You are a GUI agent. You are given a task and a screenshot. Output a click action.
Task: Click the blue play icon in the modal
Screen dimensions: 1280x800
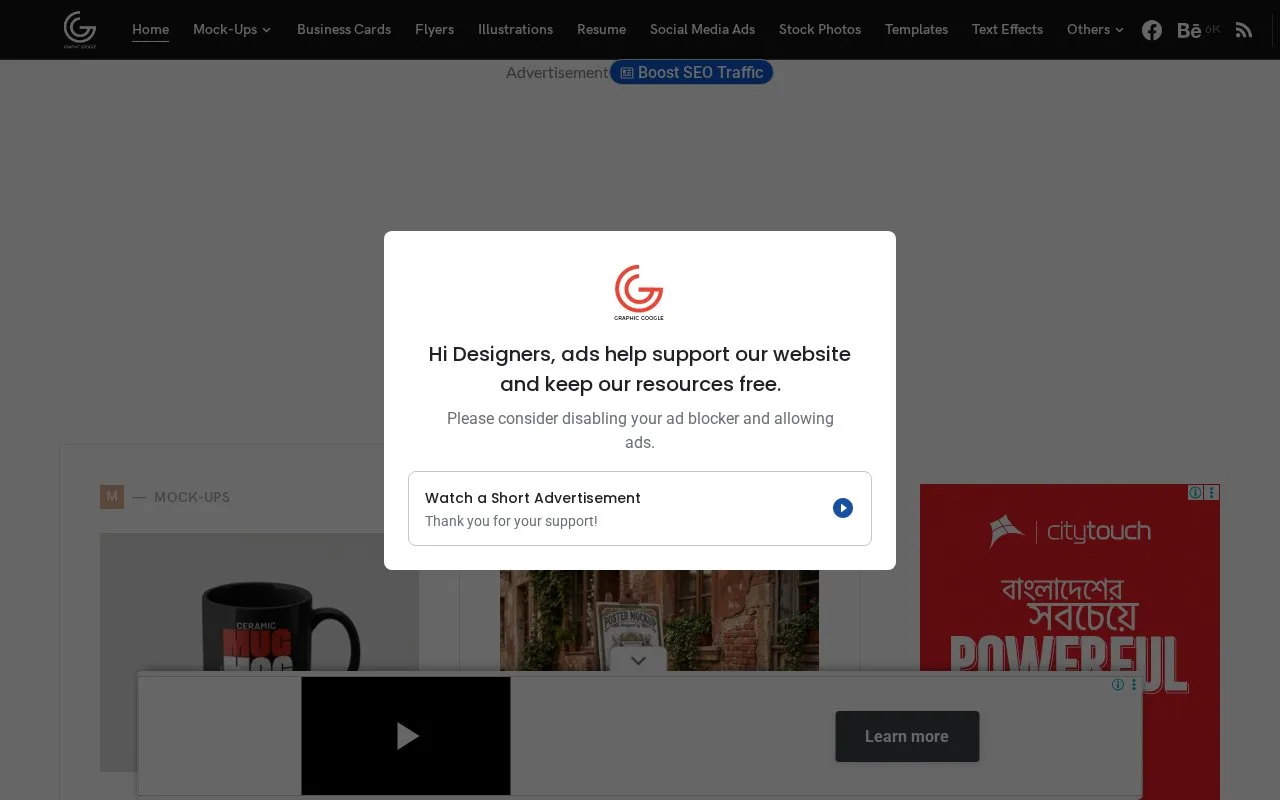pyautogui.click(x=843, y=508)
